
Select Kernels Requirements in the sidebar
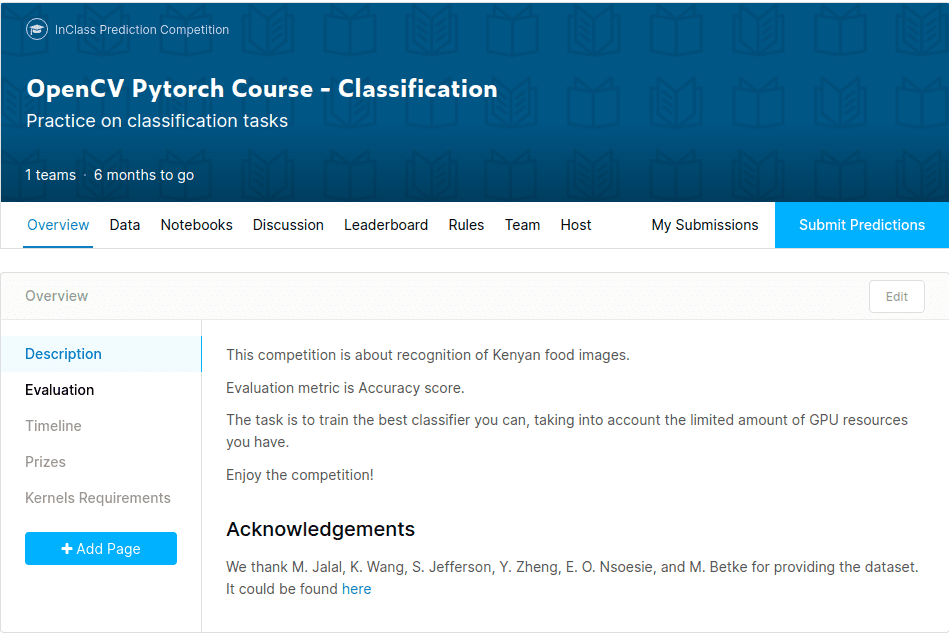click(x=97, y=498)
